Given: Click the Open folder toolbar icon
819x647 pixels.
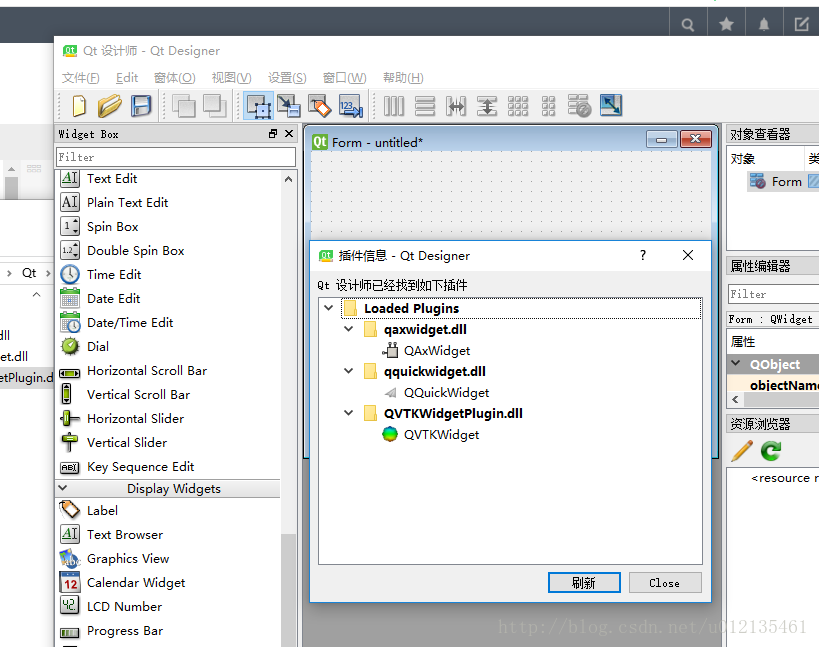Looking at the screenshot, I should [110, 106].
